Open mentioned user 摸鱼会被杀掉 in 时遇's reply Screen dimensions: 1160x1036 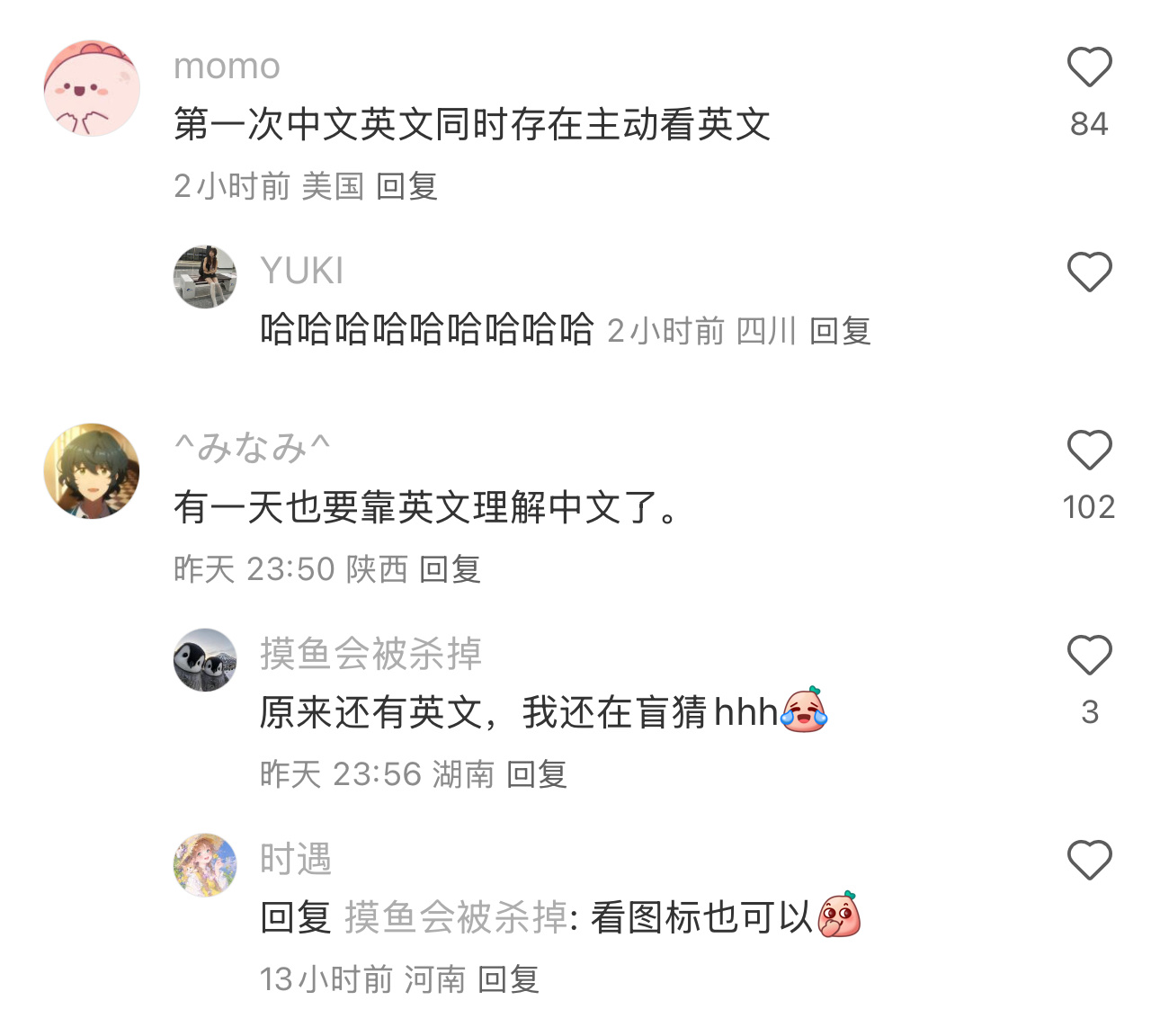pos(457,918)
